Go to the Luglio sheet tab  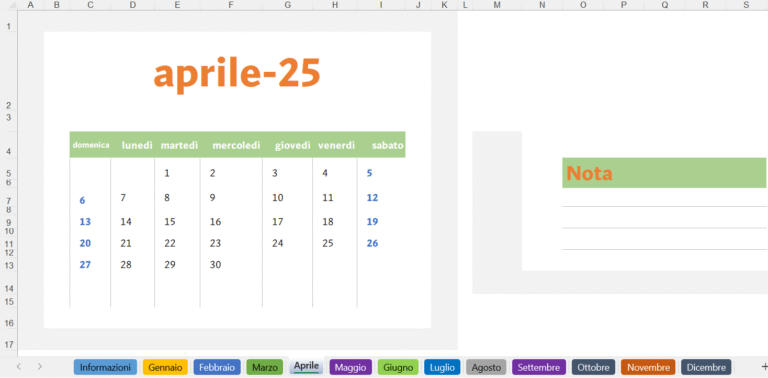tap(442, 367)
